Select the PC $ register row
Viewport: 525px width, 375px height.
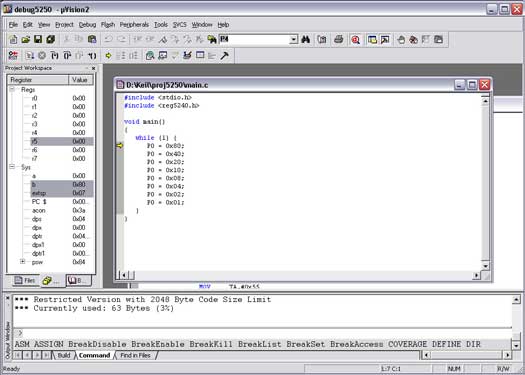click(62, 202)
